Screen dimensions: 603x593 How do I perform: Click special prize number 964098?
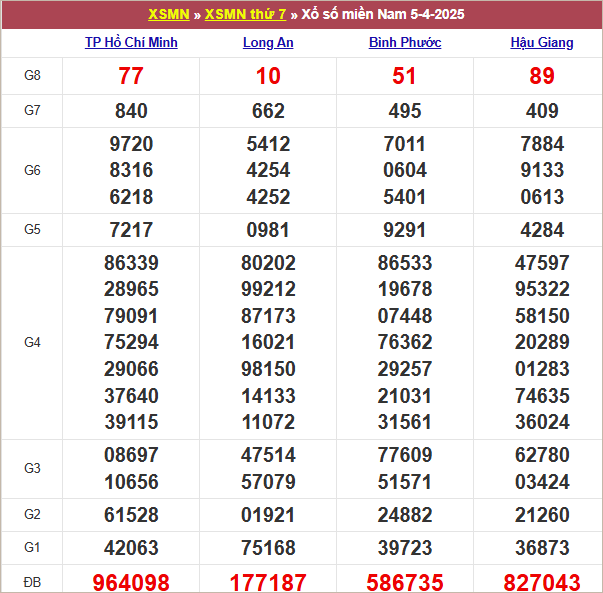(131, 583)
